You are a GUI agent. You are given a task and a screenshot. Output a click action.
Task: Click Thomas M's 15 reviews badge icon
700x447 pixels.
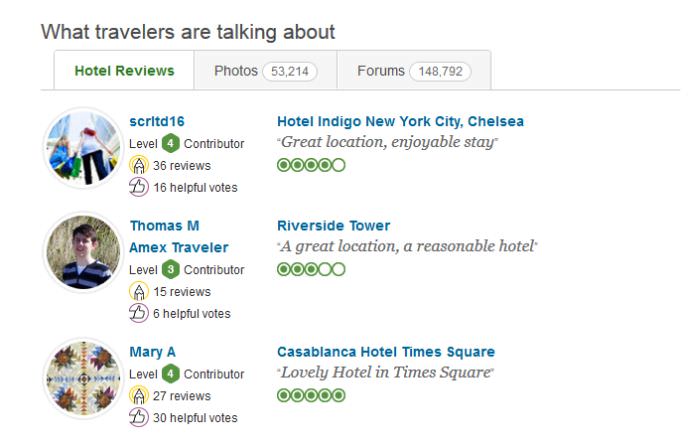[x=139, y=292]
